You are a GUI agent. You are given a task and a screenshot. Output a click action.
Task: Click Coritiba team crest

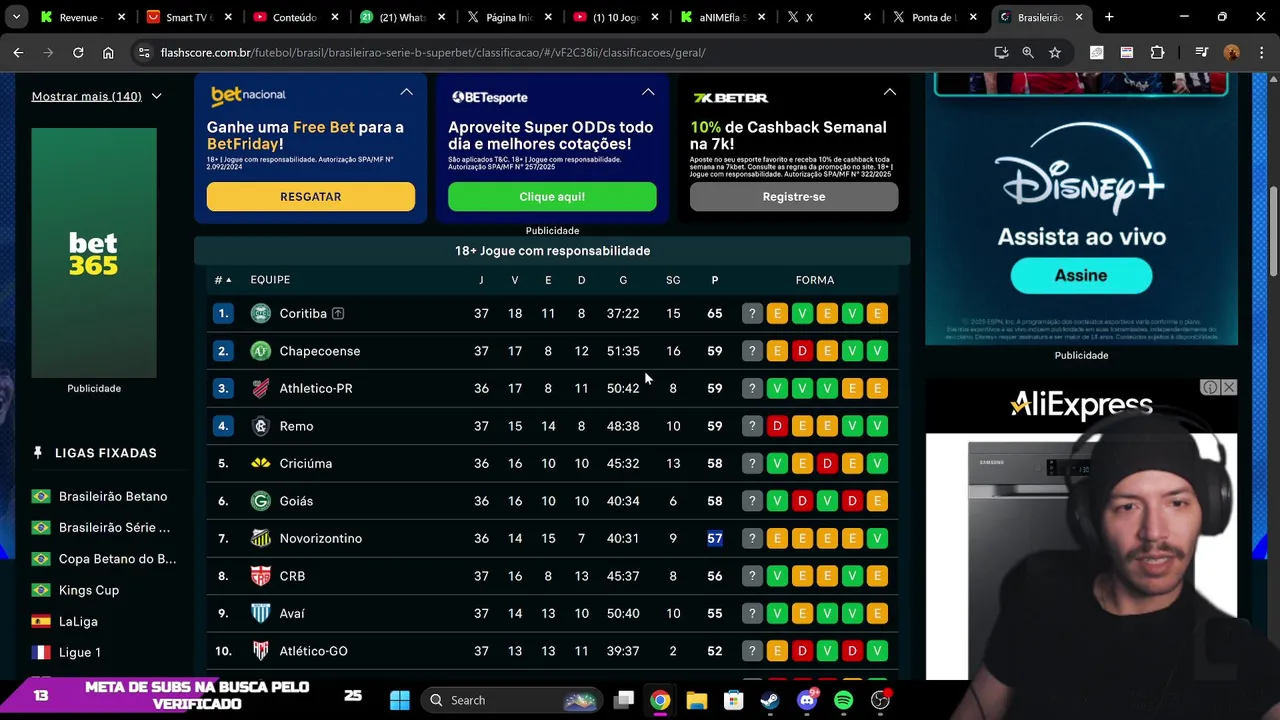pos(260,313)
